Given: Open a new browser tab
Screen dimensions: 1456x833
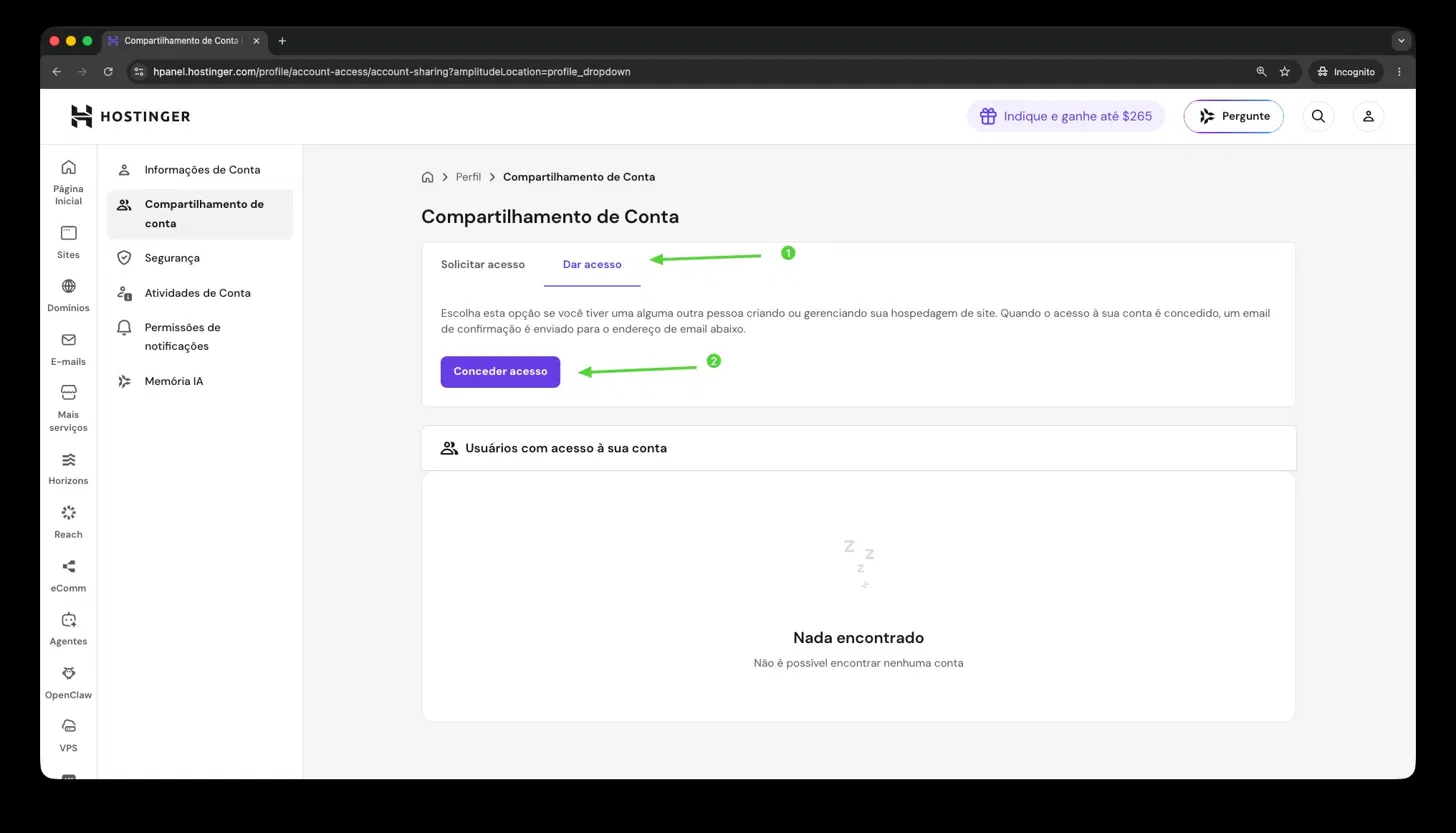Looking at the screenshot, I should [282, 41].
